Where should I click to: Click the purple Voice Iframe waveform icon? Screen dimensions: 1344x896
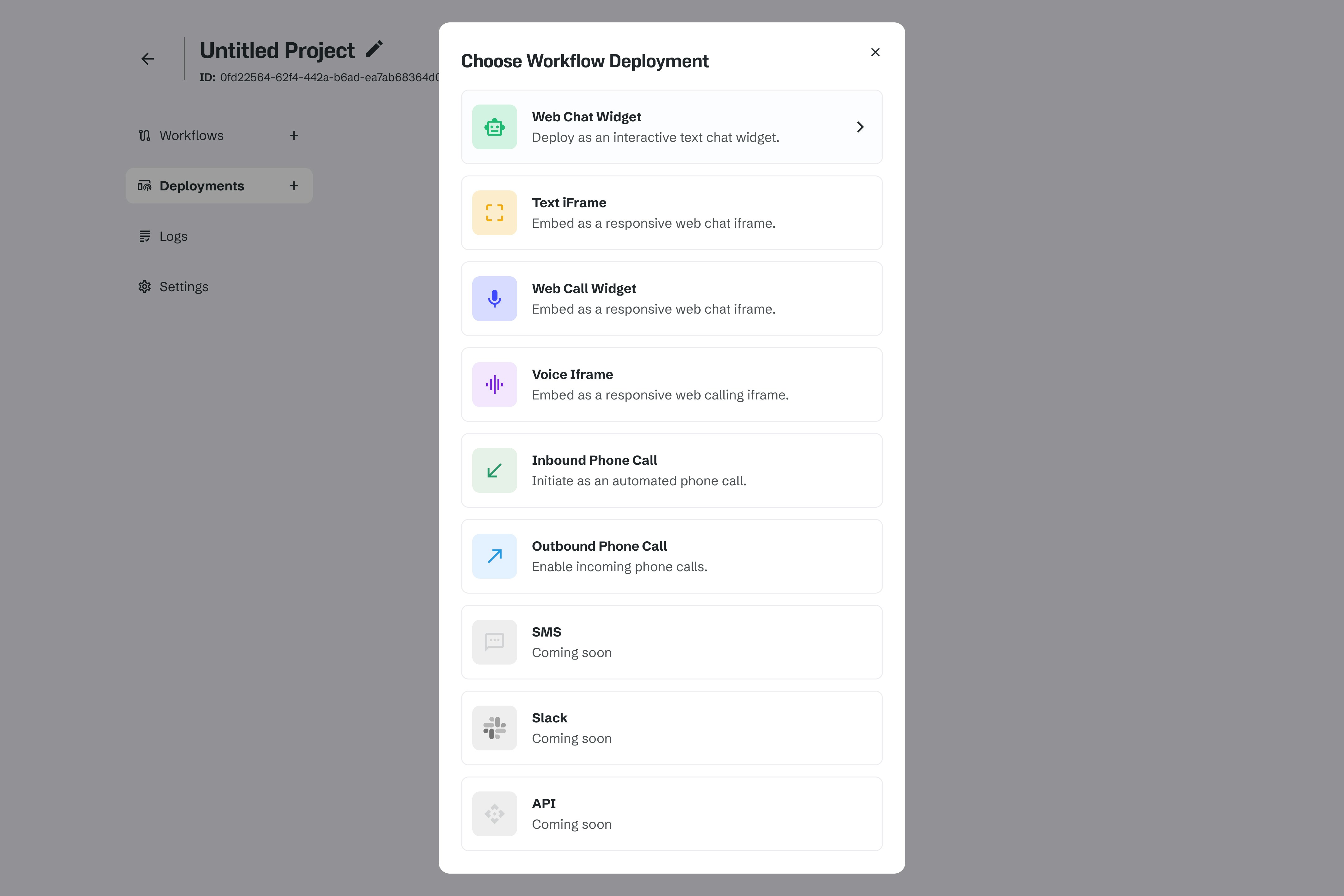tap(494, 385)
